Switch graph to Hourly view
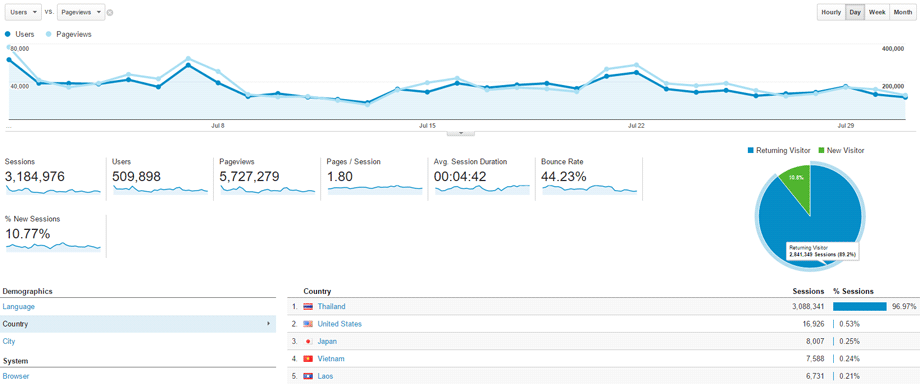Image resolution: width=920 pixels, height=384 pixels. tap(831, 12)
